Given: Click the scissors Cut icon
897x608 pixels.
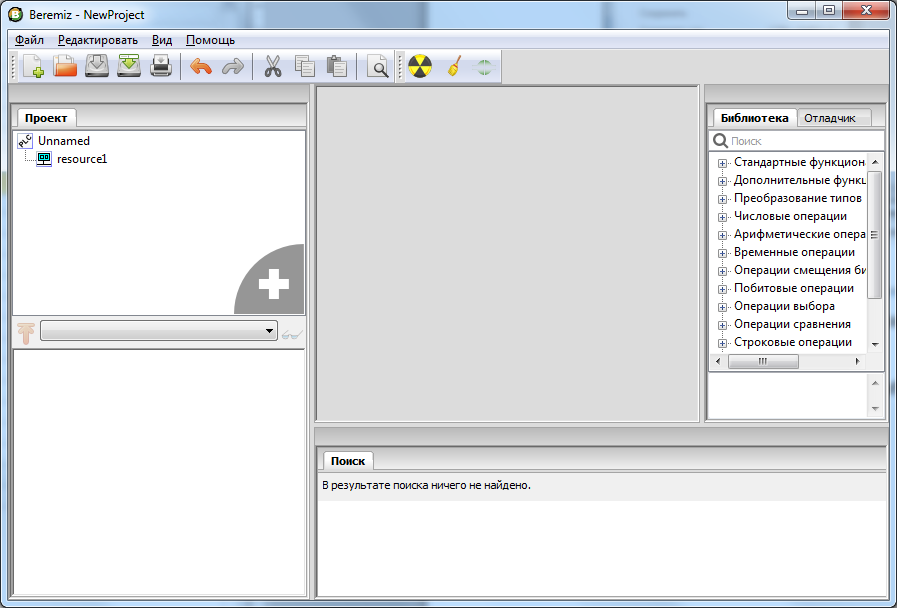Looking at the screenshot, I should pos(273,67).
